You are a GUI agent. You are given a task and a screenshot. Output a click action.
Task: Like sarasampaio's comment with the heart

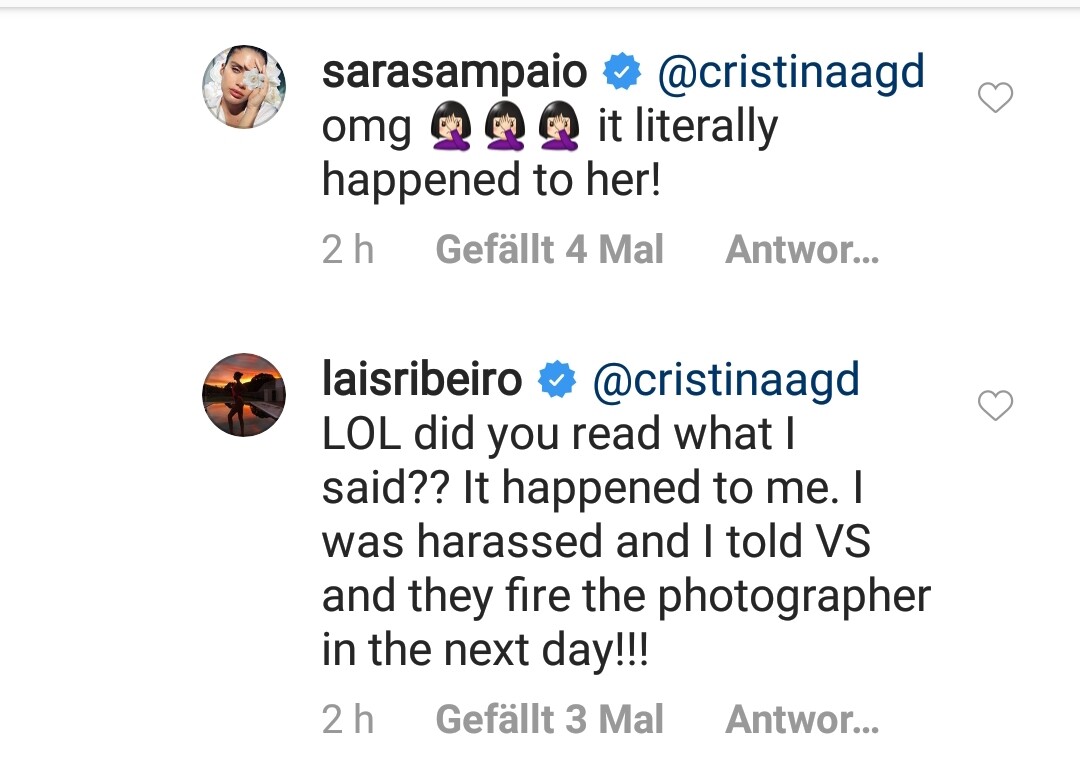click(995, 98)
